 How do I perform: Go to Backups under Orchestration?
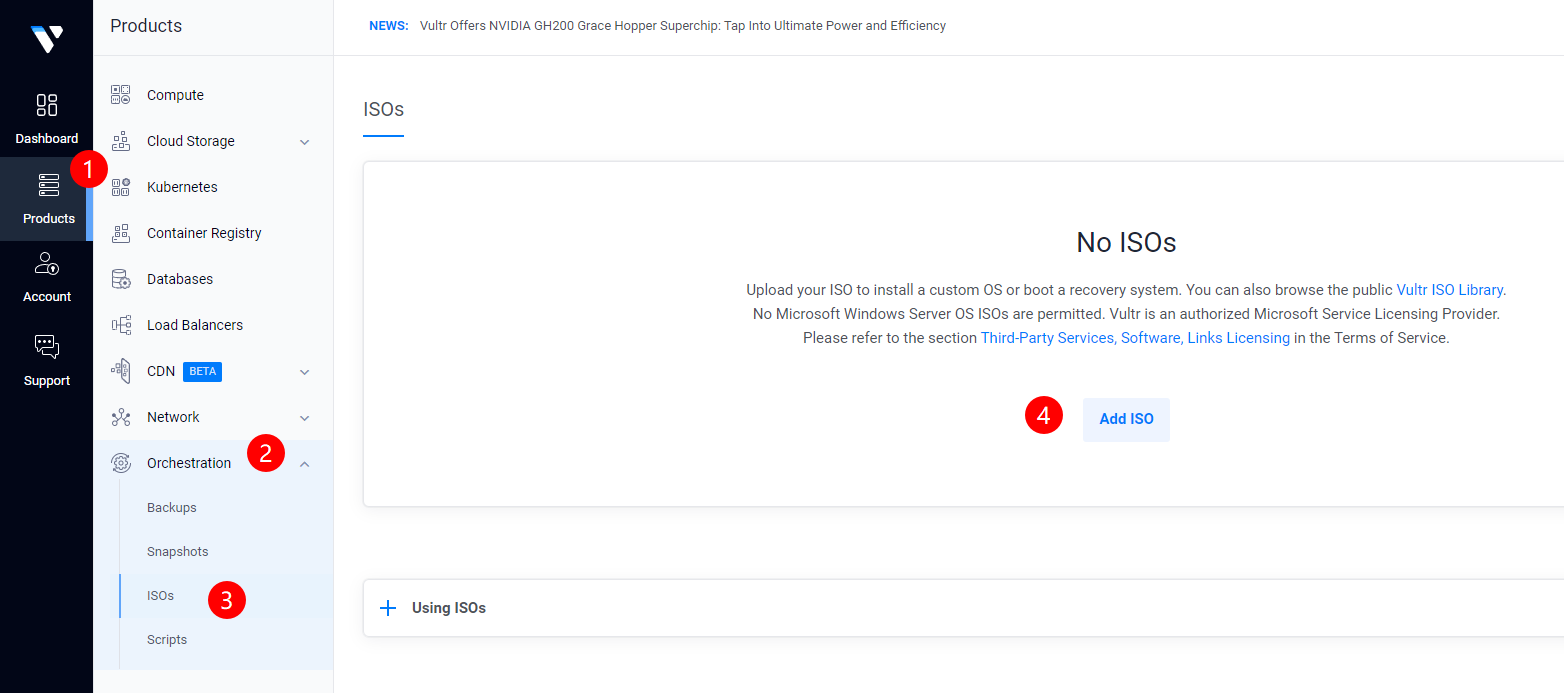click(x=172, y=508)
